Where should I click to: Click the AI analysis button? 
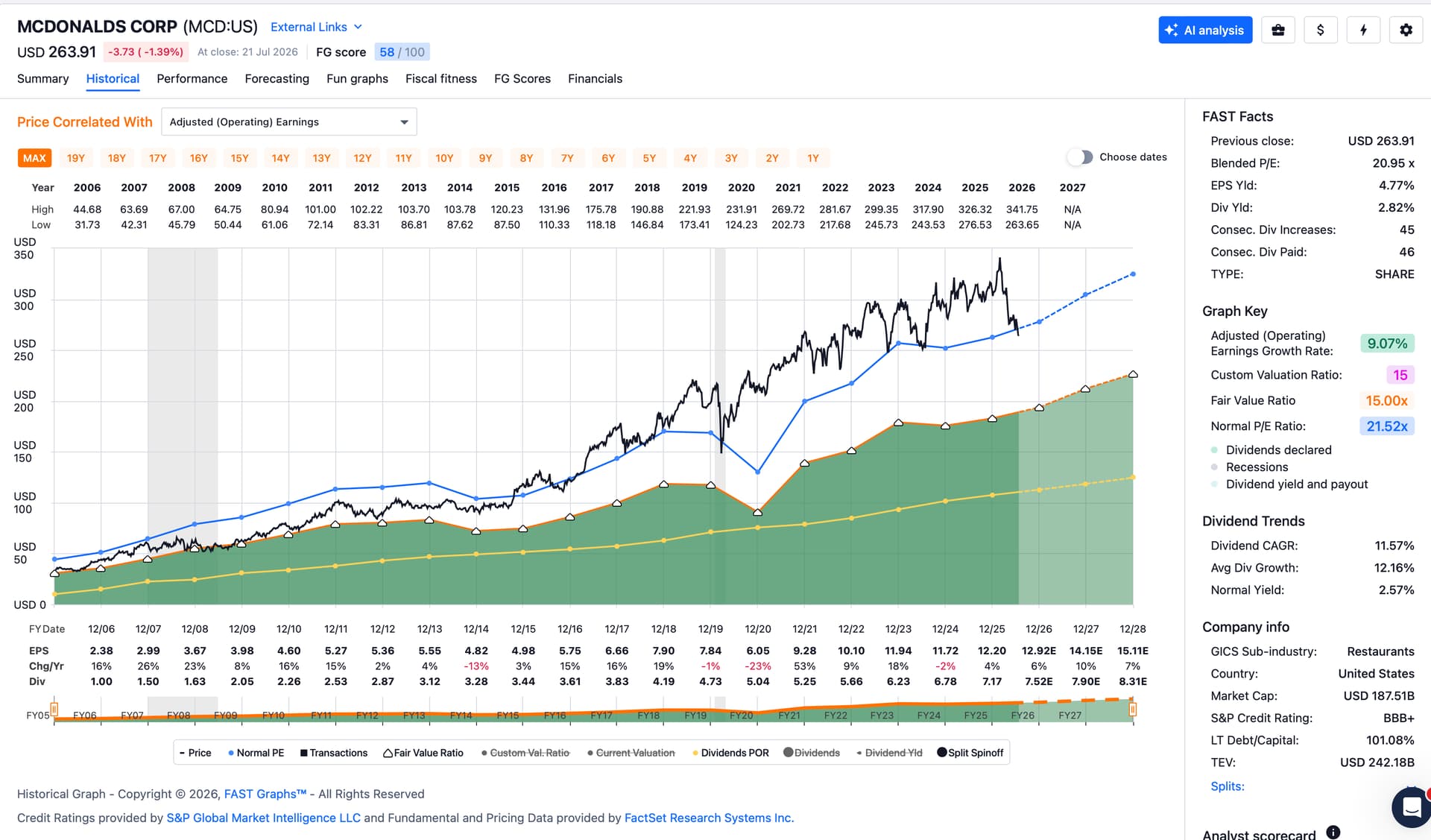coord(1205,30)
